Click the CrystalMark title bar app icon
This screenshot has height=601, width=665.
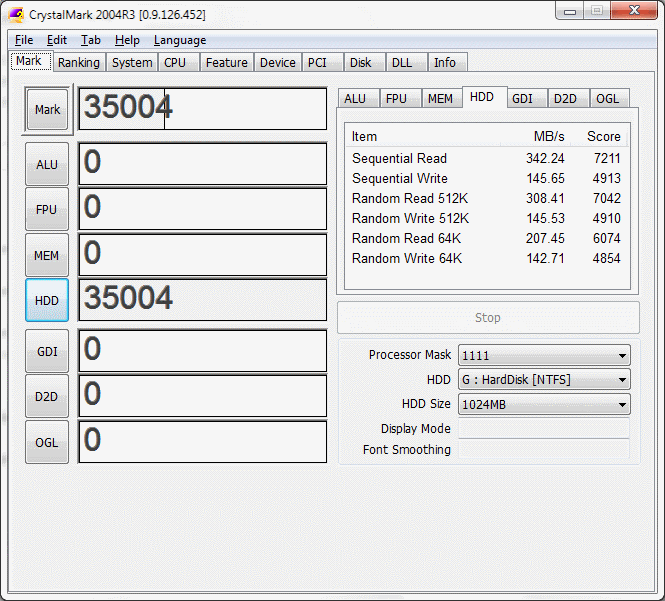click(16, 13)
